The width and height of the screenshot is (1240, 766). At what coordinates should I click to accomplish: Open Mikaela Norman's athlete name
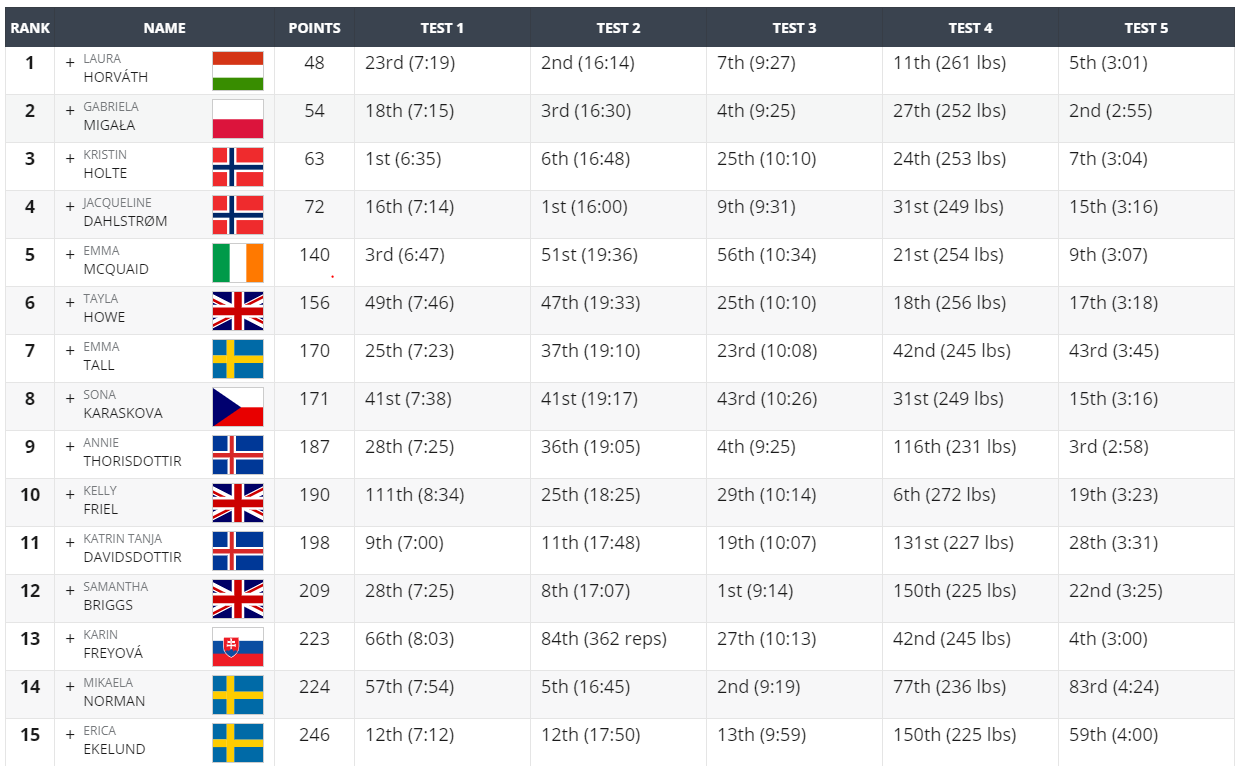click(114, 692)
